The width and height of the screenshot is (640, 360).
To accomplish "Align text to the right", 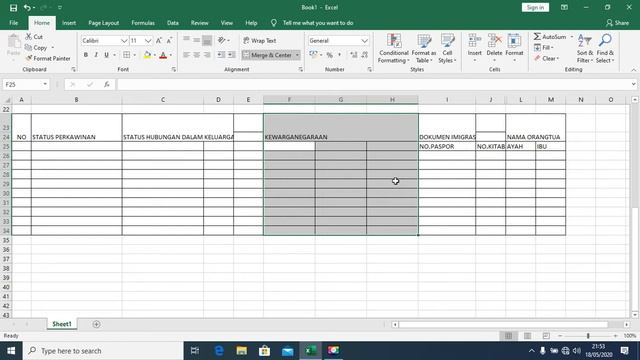I will [x=207, y=55].
